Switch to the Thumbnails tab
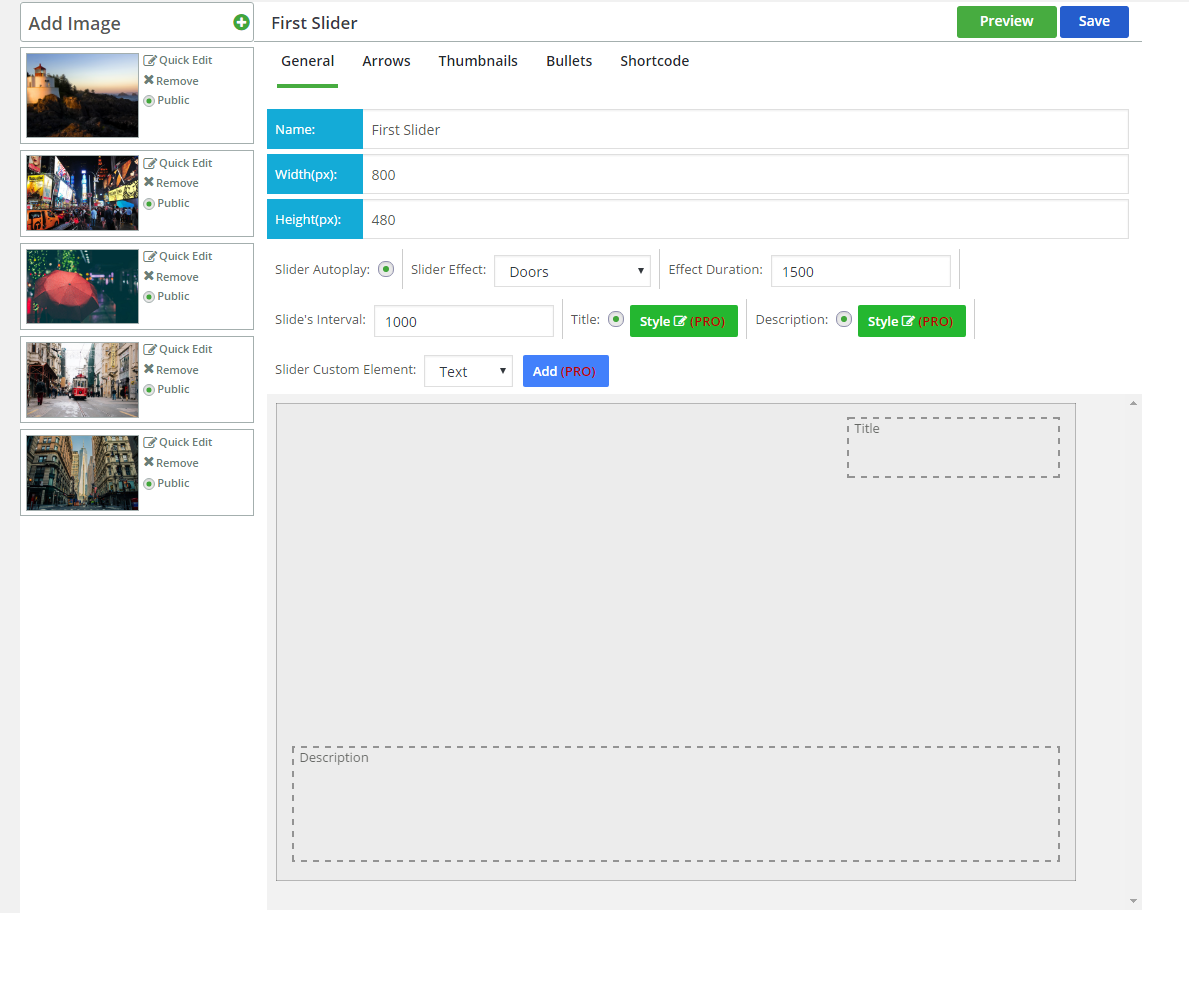The image size is (1189, 1000). pyautogui.click(x=478, y=61)
